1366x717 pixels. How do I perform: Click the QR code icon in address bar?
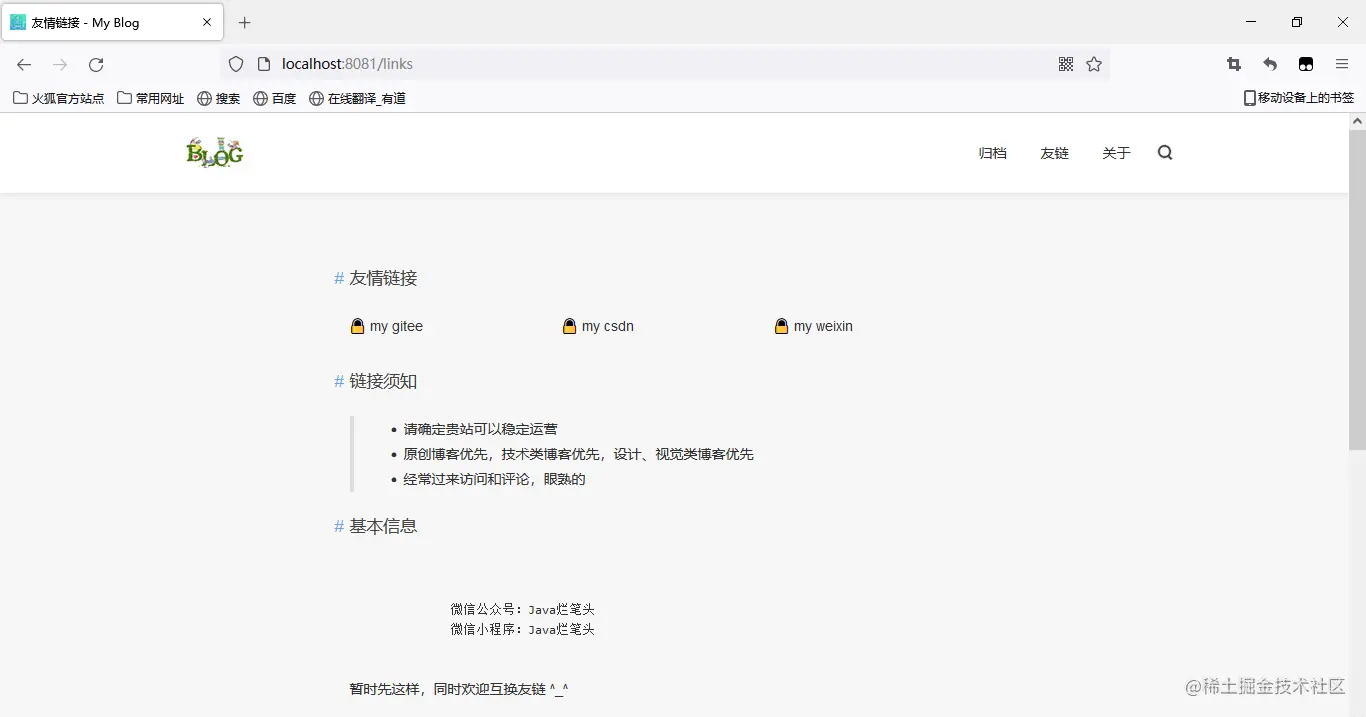point(1066,63)
